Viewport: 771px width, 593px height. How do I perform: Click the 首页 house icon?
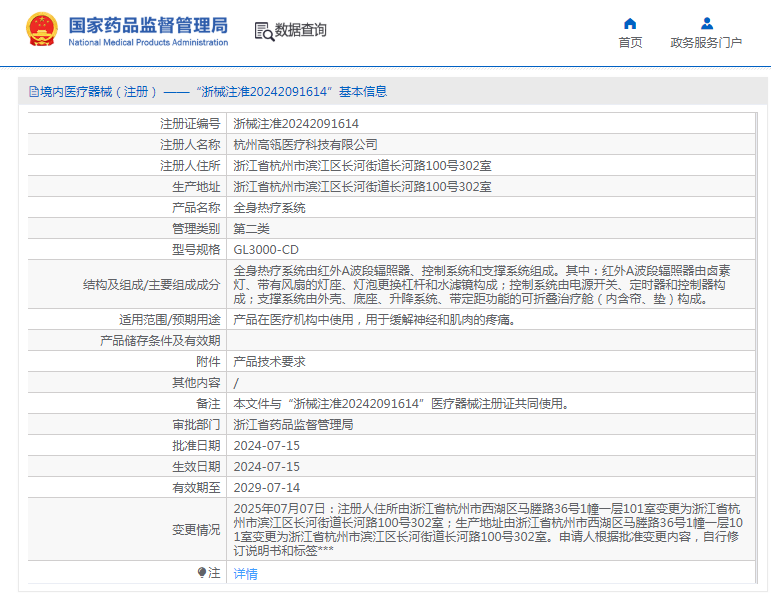pos(630,24)
